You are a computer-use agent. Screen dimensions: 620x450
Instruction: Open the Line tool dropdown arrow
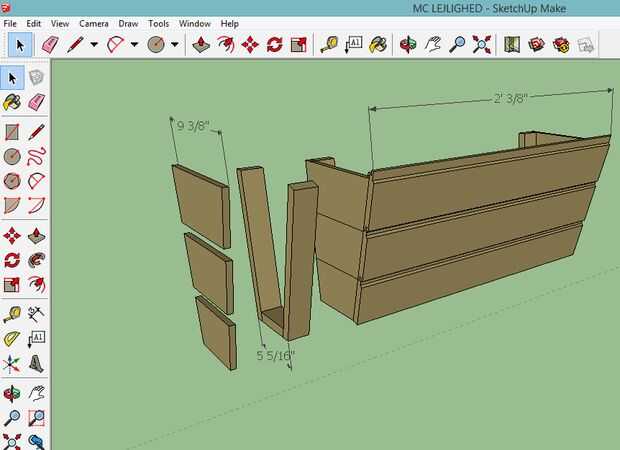(x=94, y=45)
